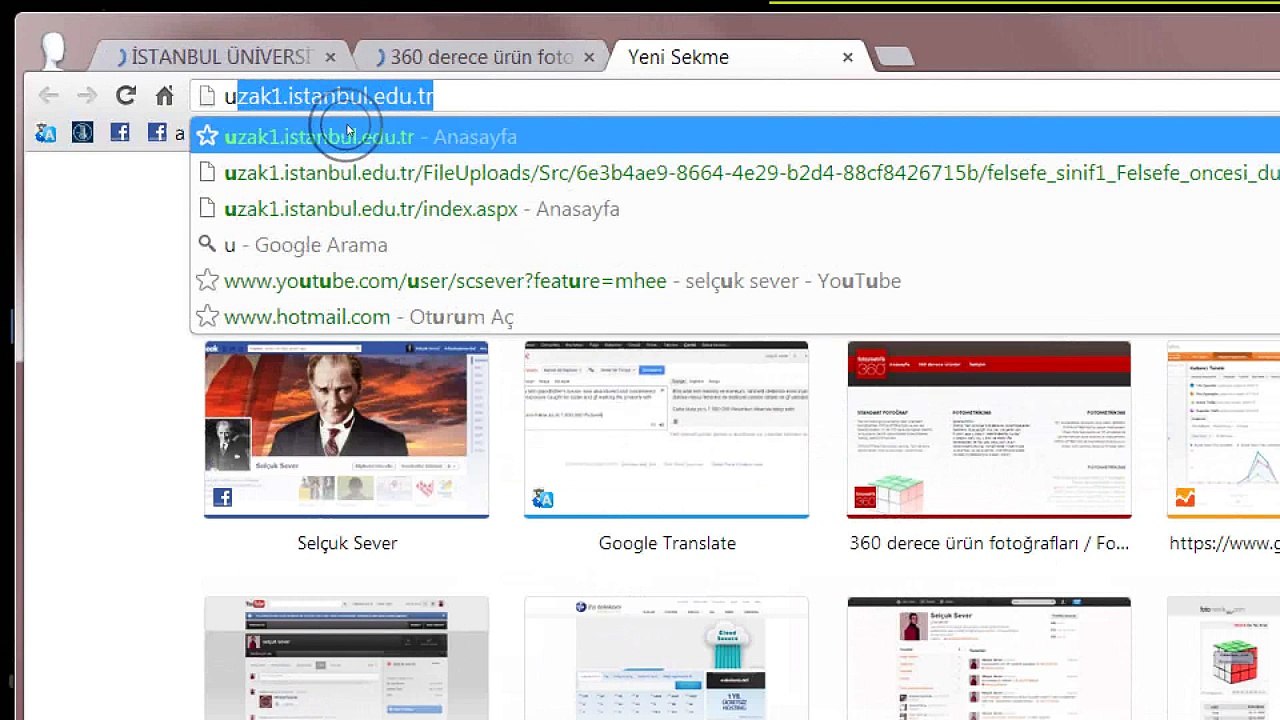1280x720 pixels.
Task: Click star icon of highlighted uzak1 suggestion
Action: (x=207, y=137)
